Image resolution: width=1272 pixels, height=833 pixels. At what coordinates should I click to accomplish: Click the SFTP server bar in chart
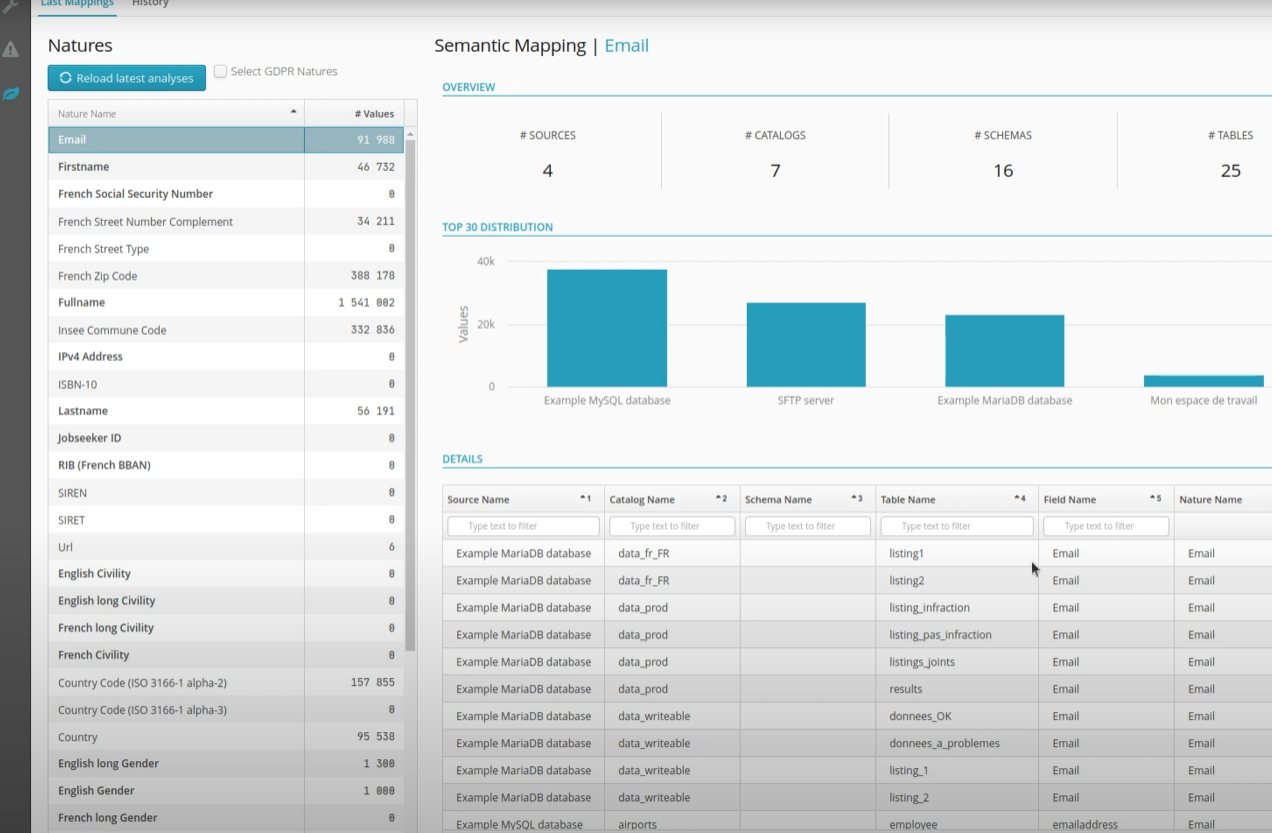[805, 344]
